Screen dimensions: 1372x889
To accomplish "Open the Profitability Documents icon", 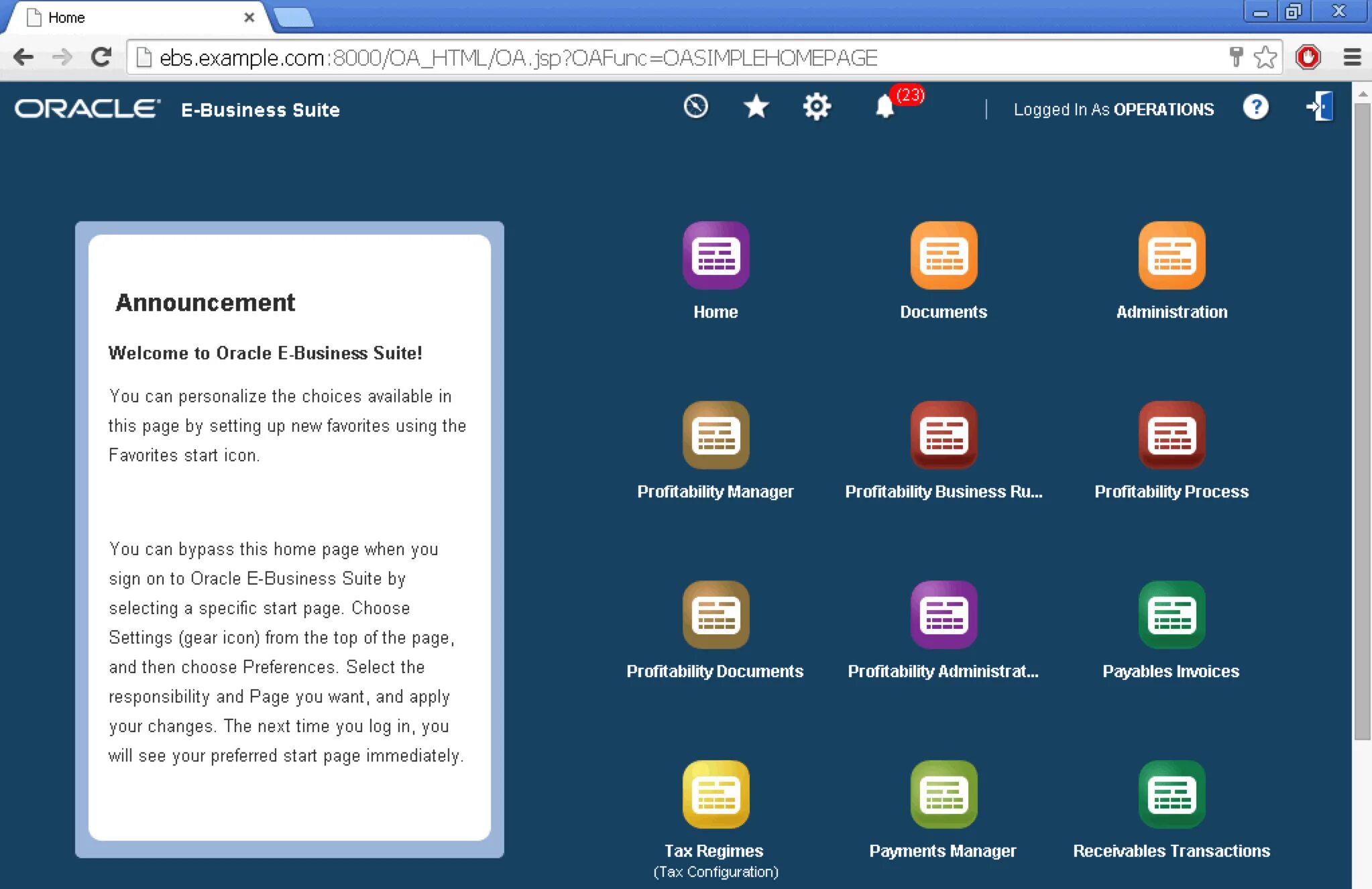I will (716, 615).
